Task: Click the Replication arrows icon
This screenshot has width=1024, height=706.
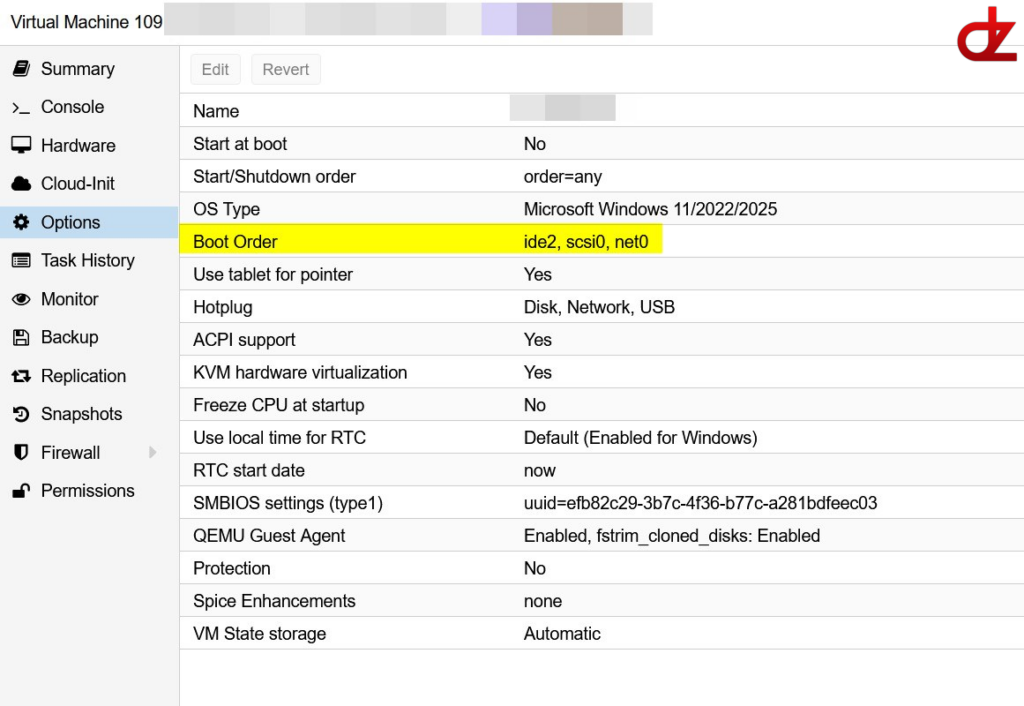Action: [x=21, y=376]
